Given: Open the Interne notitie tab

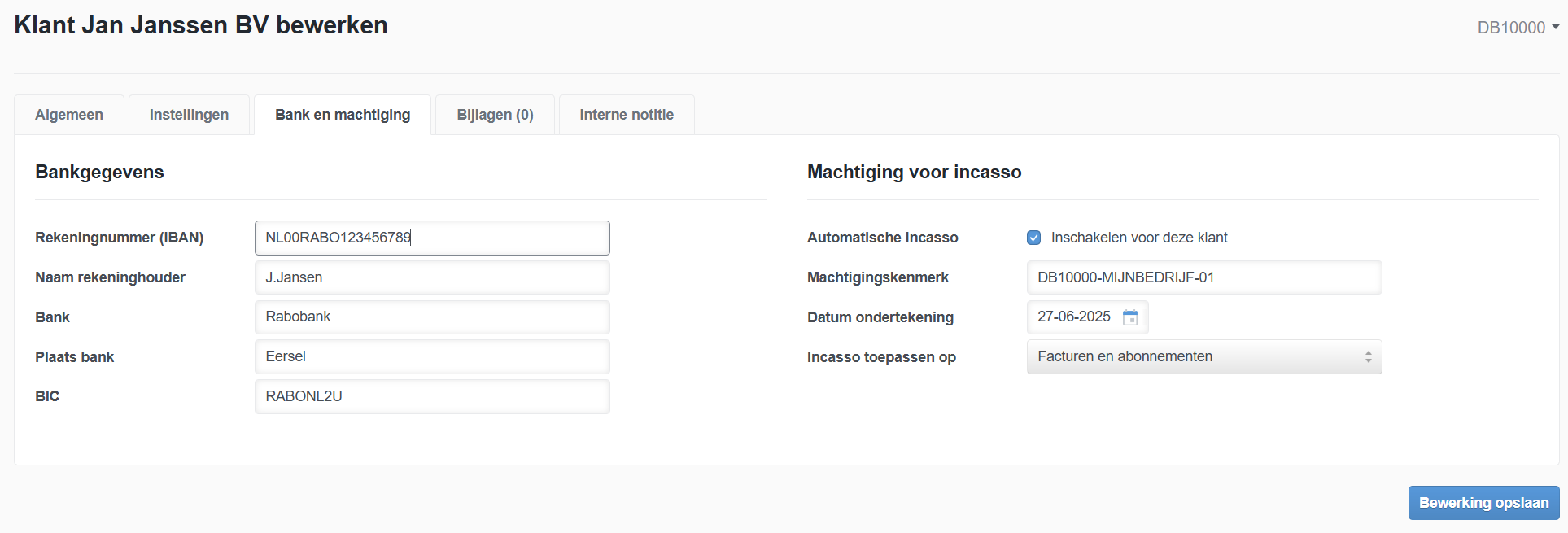Looking at the screenshot, I should [x=627, y=115].
